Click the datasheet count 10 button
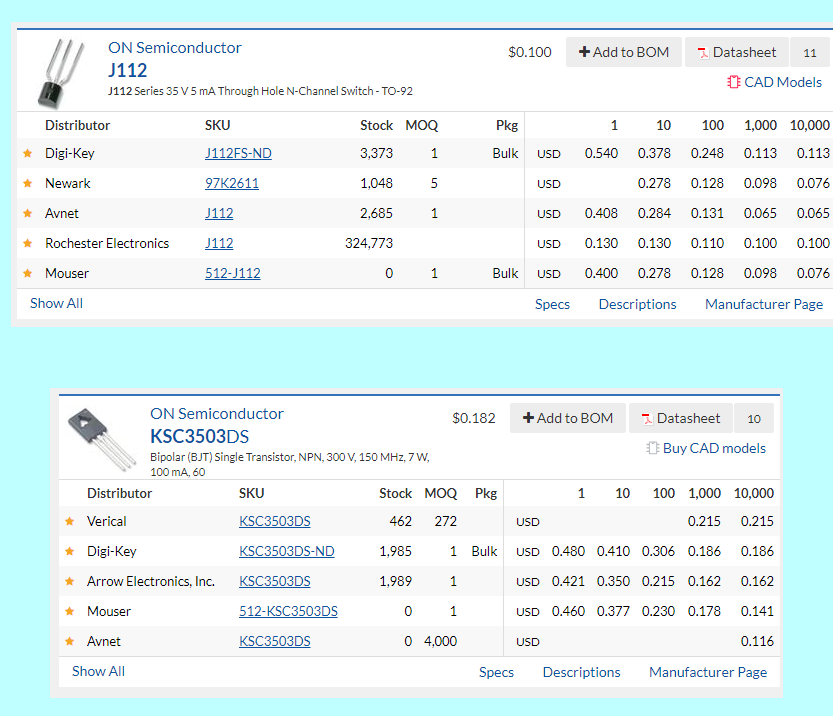Screen dimensions: 833x716 [x=754, y=418]
